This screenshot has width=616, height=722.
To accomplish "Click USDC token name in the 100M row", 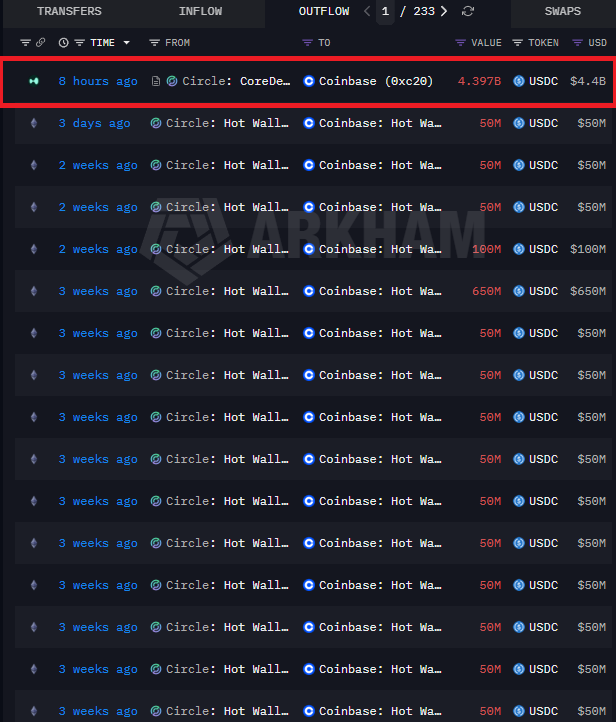I will pyautogui.click(x=543, y=249).
